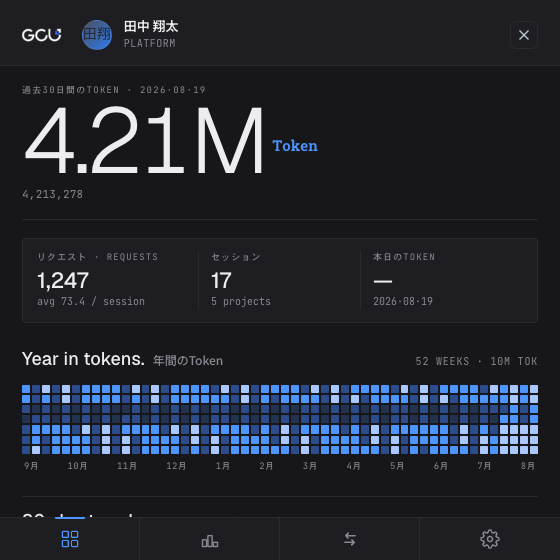Click the avg 73.4 / session text
Screen dimensions: 560x560
point(91,301)
